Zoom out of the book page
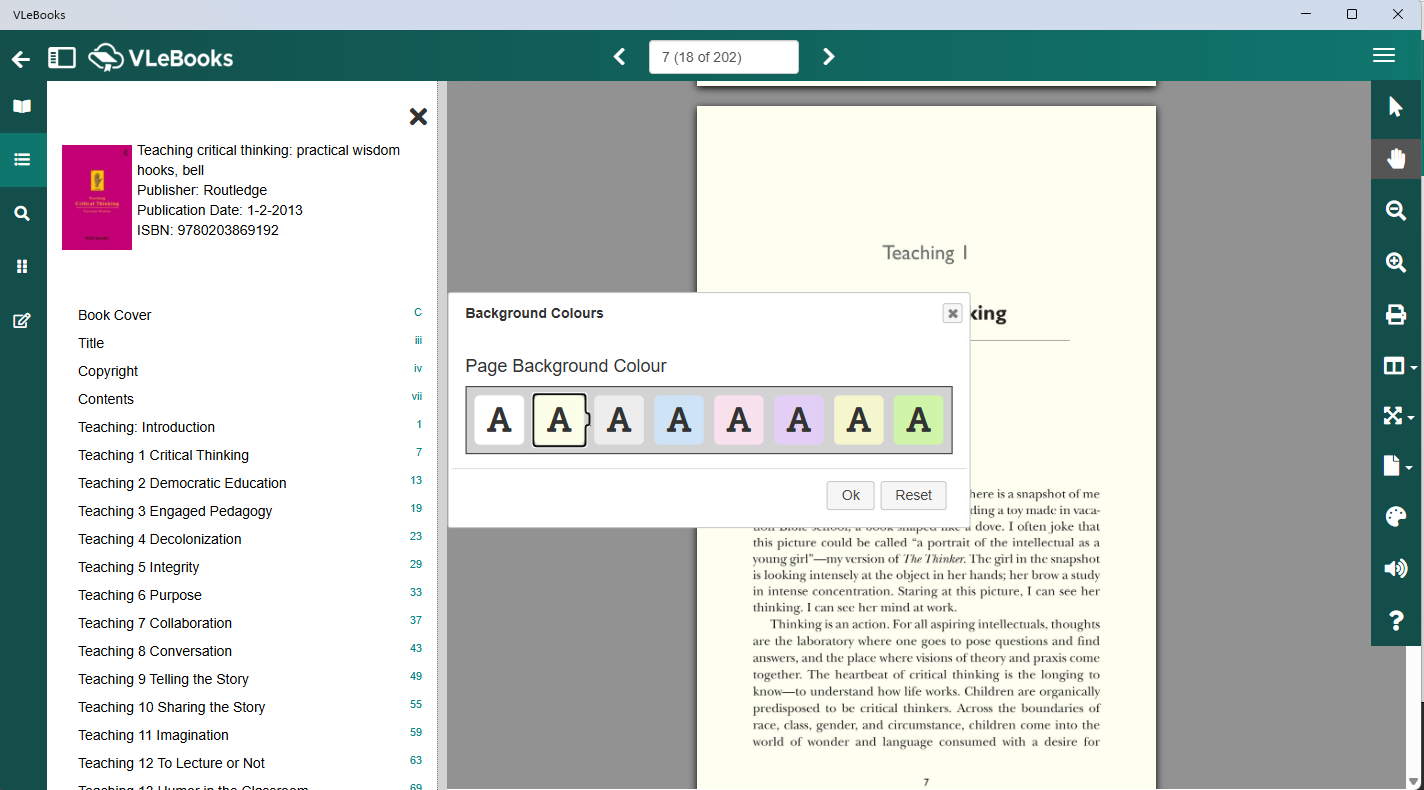The height and width of the screenshot is (790, 1424). tap(1396, 211)
